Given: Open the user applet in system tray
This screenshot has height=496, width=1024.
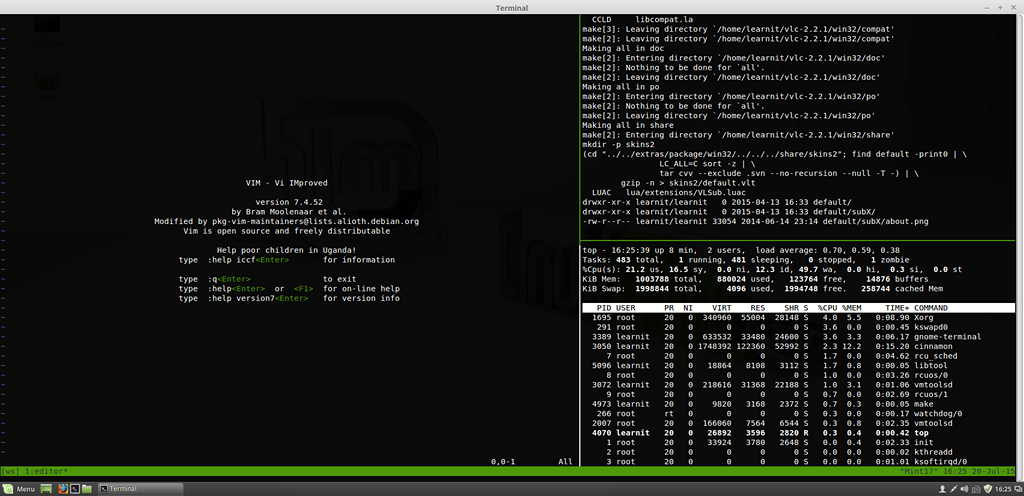Looking at the screenshot, I should pos(942,489).
